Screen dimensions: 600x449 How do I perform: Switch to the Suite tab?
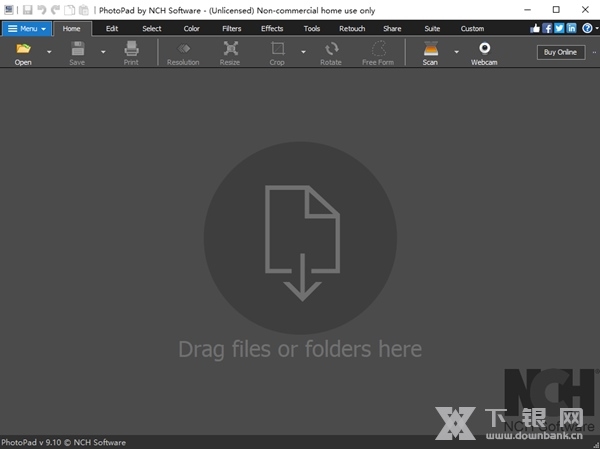[x=432, y=29]
